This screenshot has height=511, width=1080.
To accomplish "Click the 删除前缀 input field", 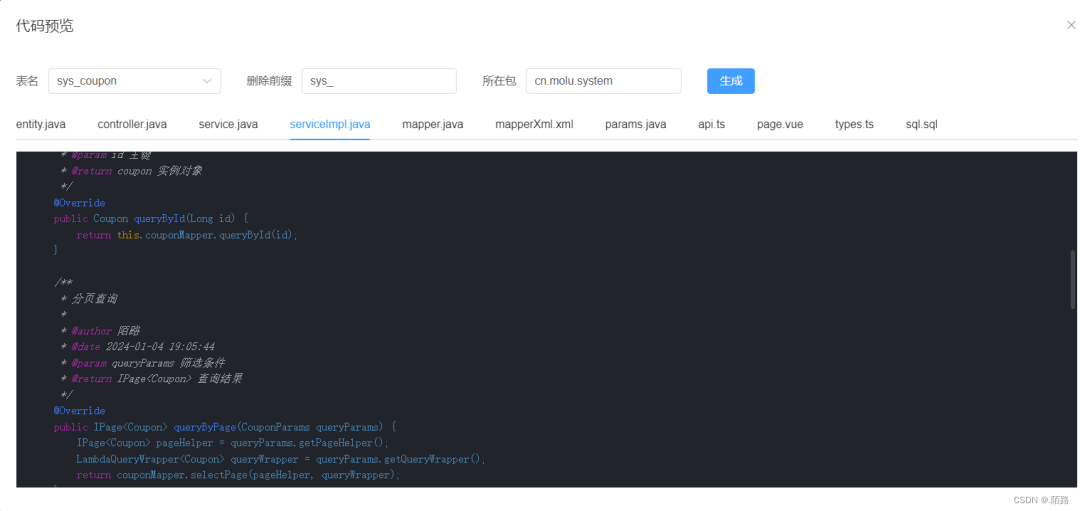I will point(379,81).
